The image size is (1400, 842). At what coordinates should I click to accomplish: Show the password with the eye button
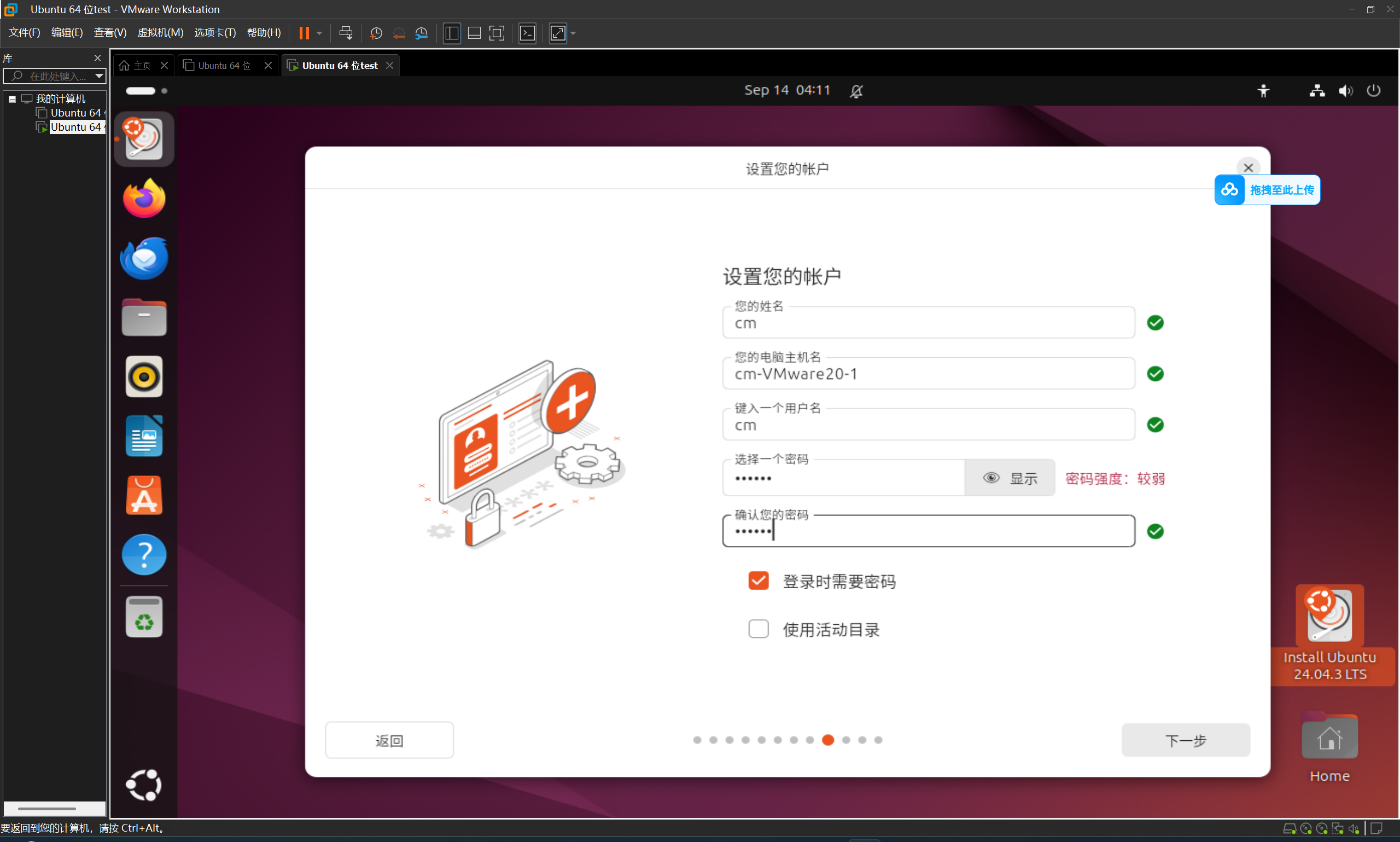click(x=1010, y=478)
